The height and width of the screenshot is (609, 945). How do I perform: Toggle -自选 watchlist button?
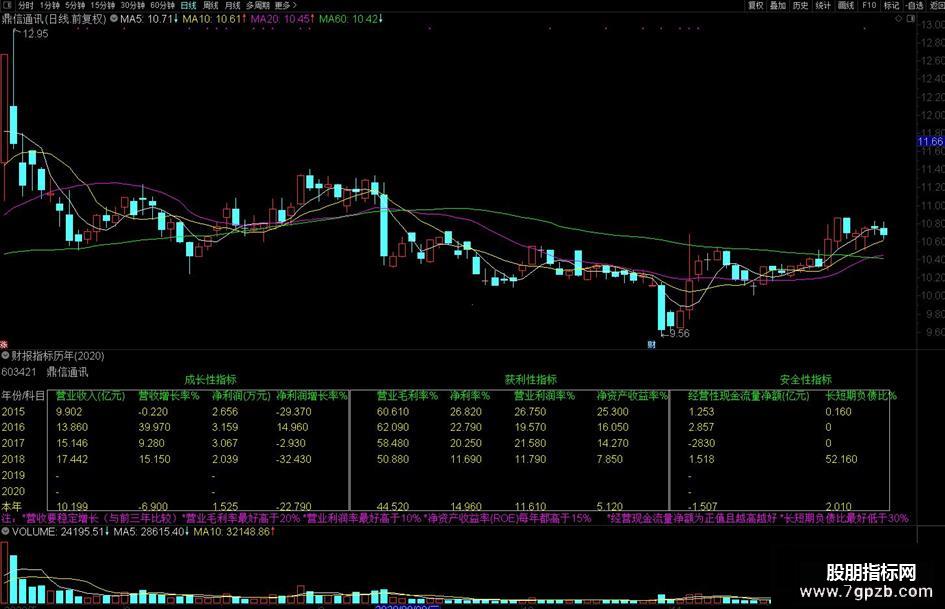[x=914, y=5]
